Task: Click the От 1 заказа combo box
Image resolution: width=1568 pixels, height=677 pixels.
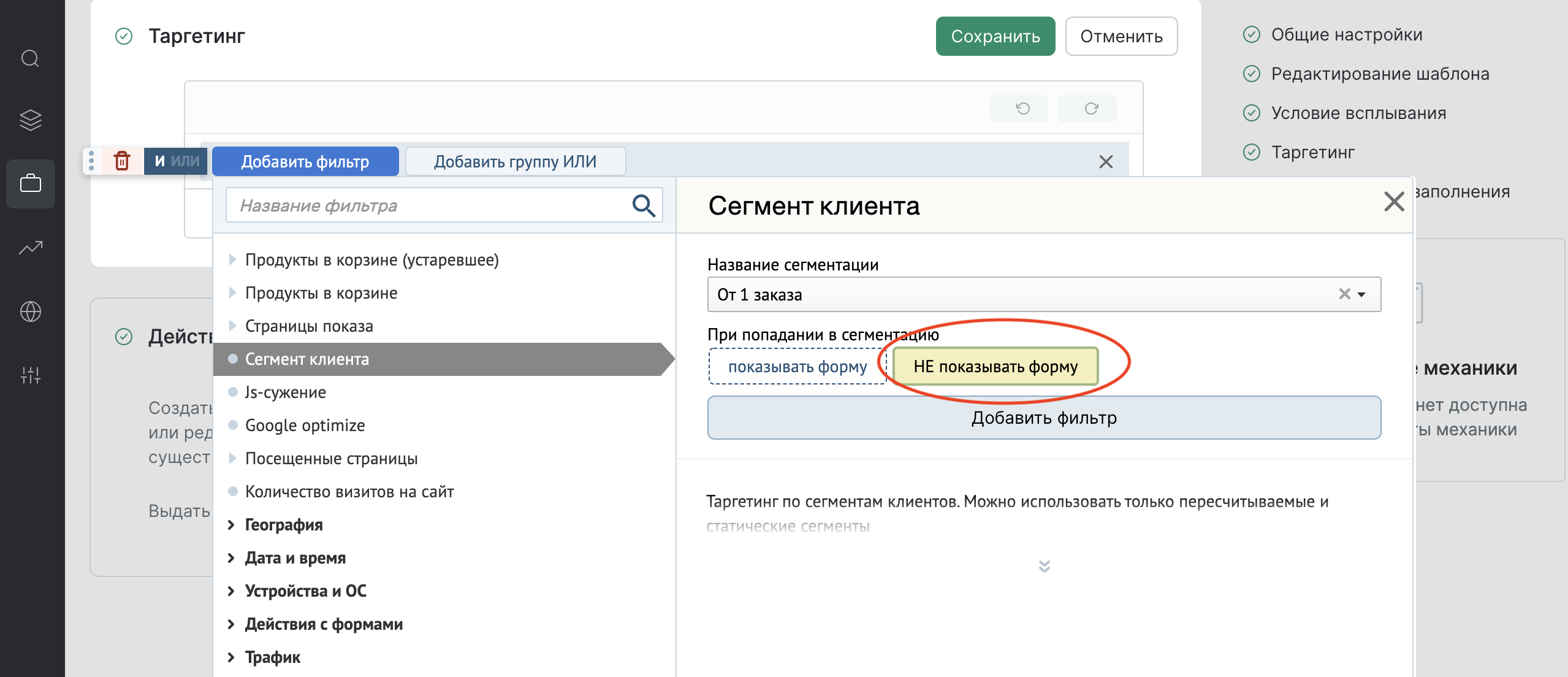Action: [1044, 294]
